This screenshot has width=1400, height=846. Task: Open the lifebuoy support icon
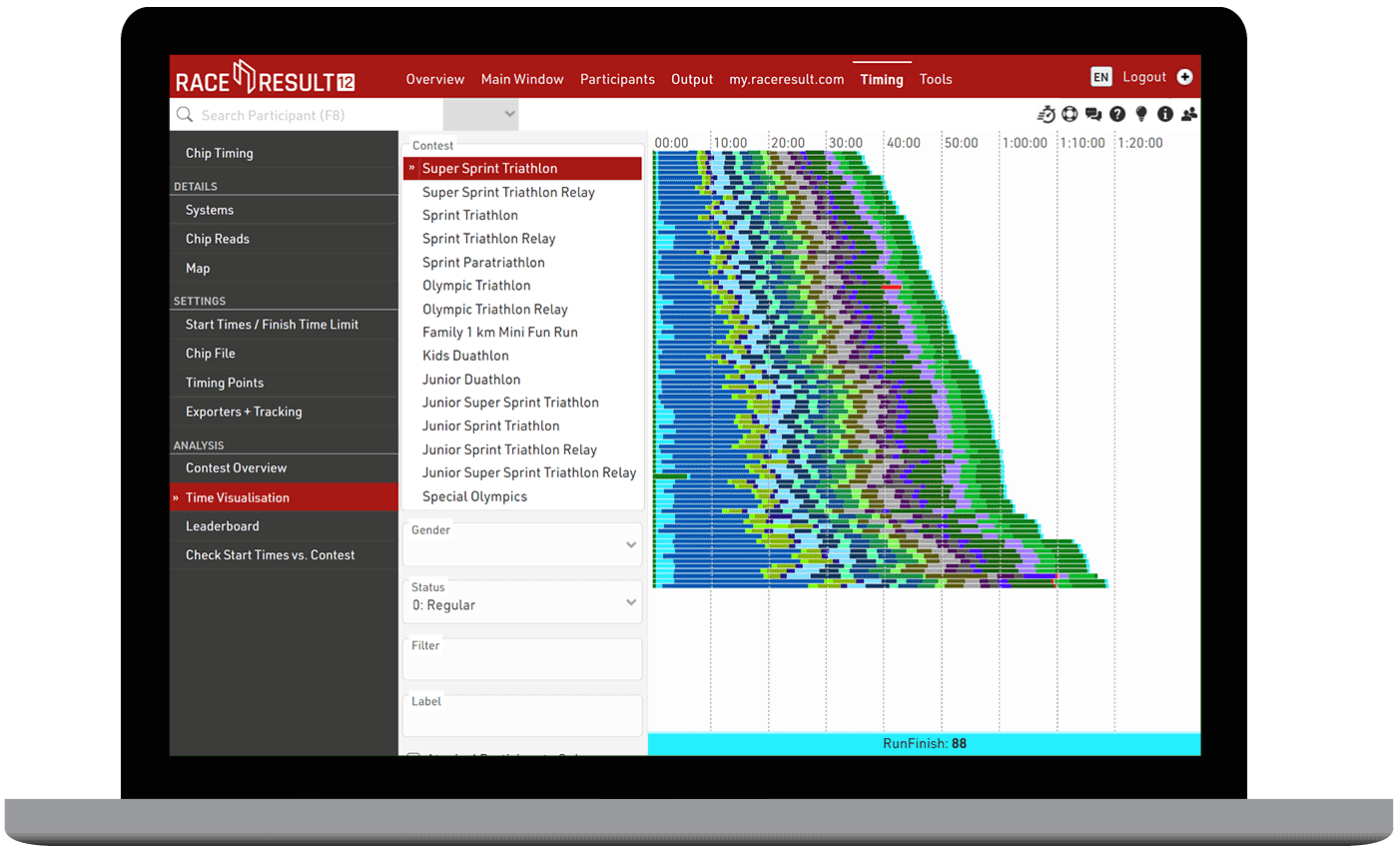(1069, 114)
